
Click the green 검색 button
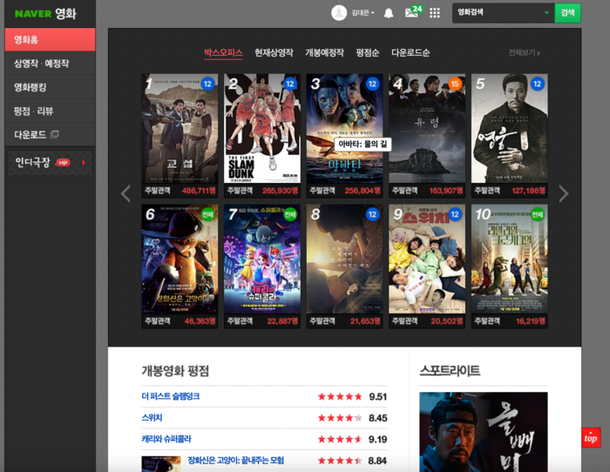pyautogui.click(x=568, y=13)
